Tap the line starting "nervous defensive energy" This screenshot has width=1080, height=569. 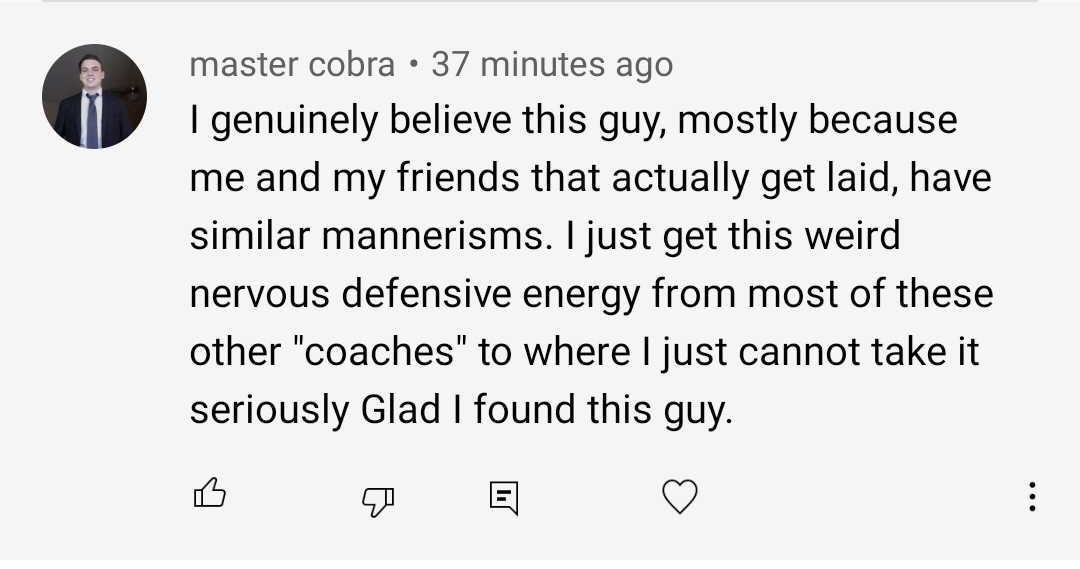591,295
